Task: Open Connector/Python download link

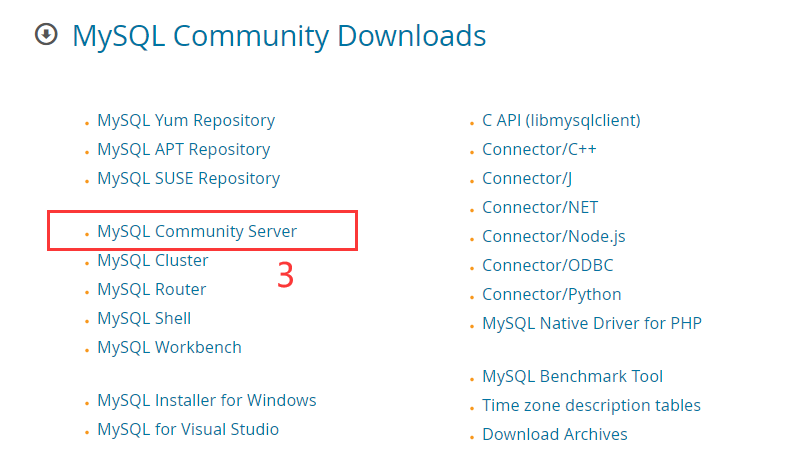Action: (x=552, y=295)
